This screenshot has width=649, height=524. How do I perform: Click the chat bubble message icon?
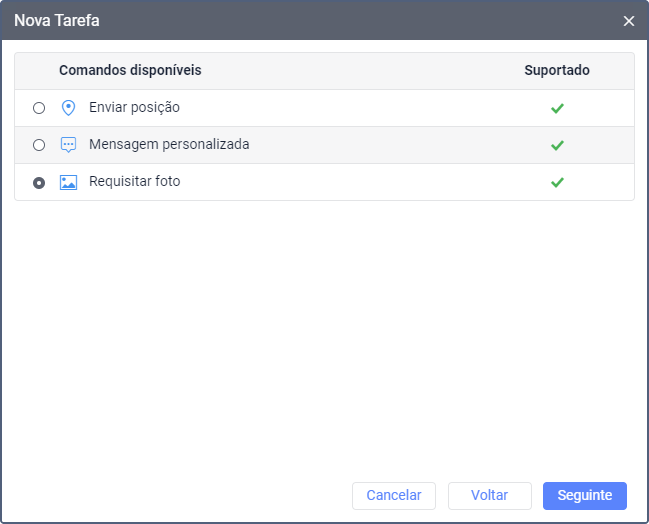[x=68, y=145]
